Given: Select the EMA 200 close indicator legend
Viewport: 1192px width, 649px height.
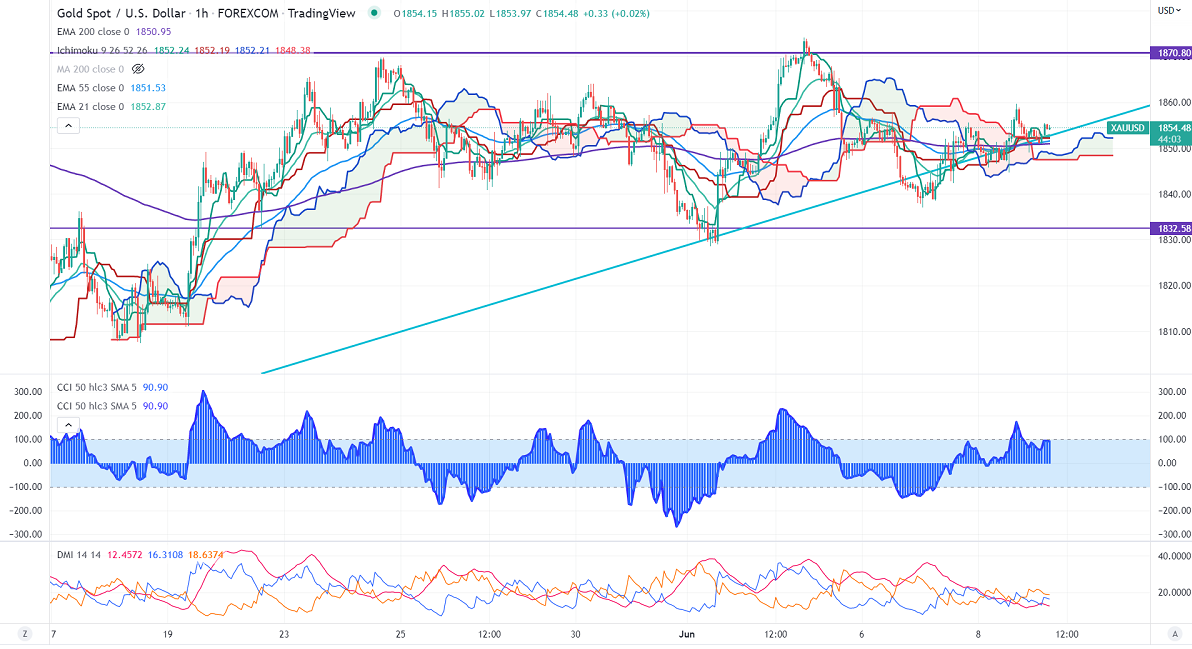Looking at the screenshot, I should coord(90,33).
